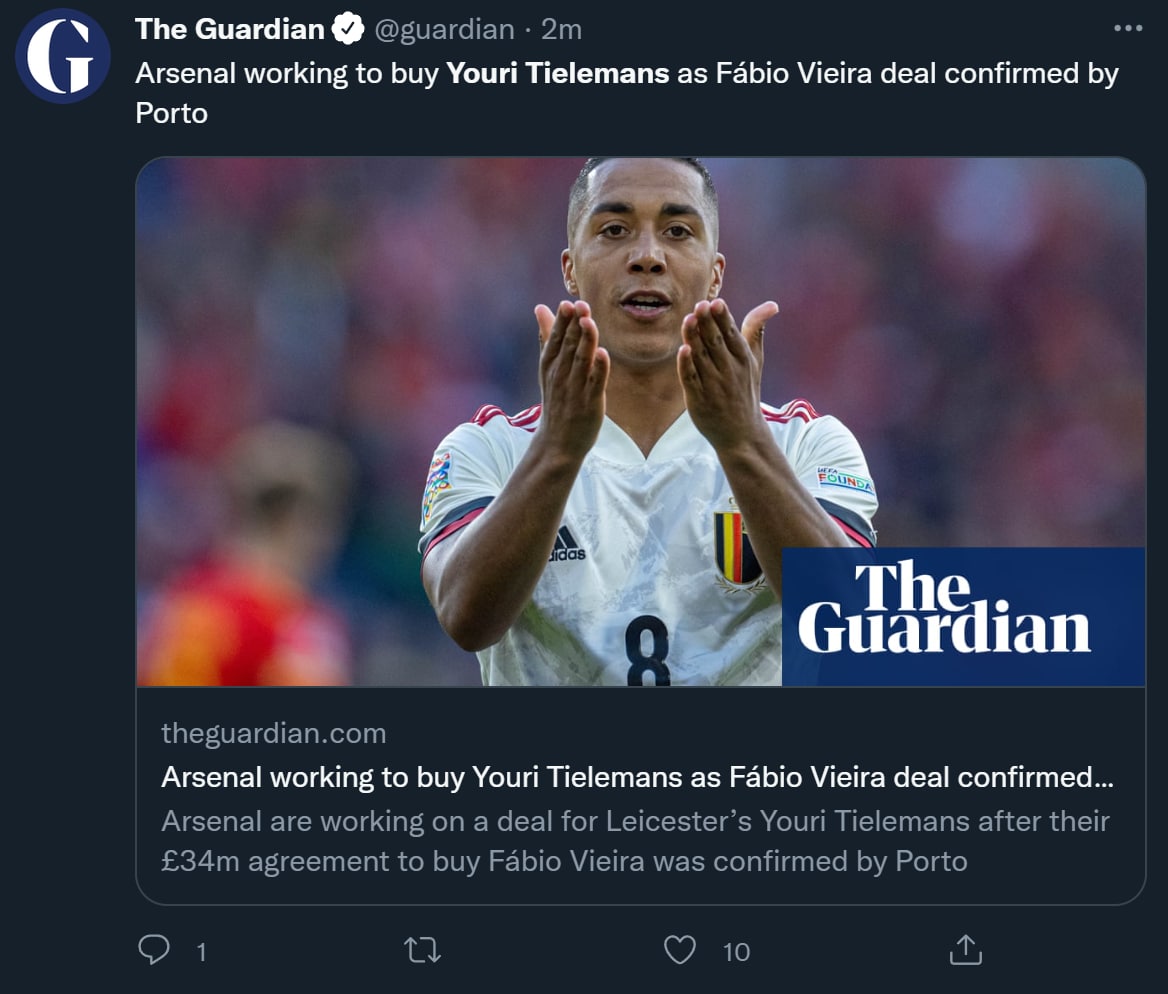Image resolution: width=1168 pixels, height=994 pixels.
Task: Click the share upload arrow icon
Action: 964,949
